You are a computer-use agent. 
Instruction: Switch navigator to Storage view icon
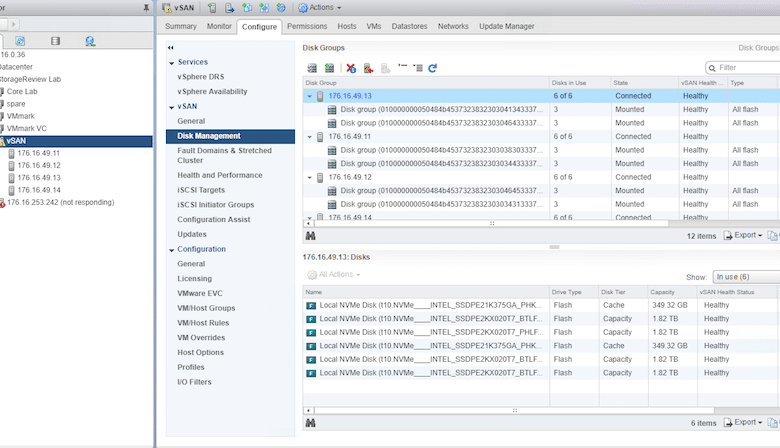coord(55,41)
